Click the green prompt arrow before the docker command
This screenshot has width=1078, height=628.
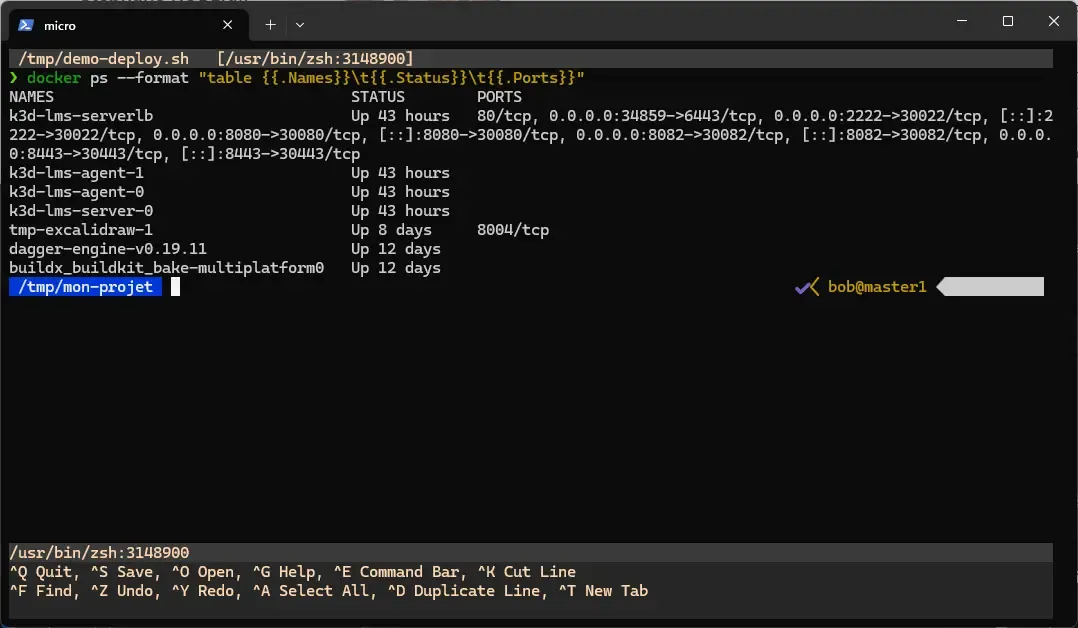(13, 77)
